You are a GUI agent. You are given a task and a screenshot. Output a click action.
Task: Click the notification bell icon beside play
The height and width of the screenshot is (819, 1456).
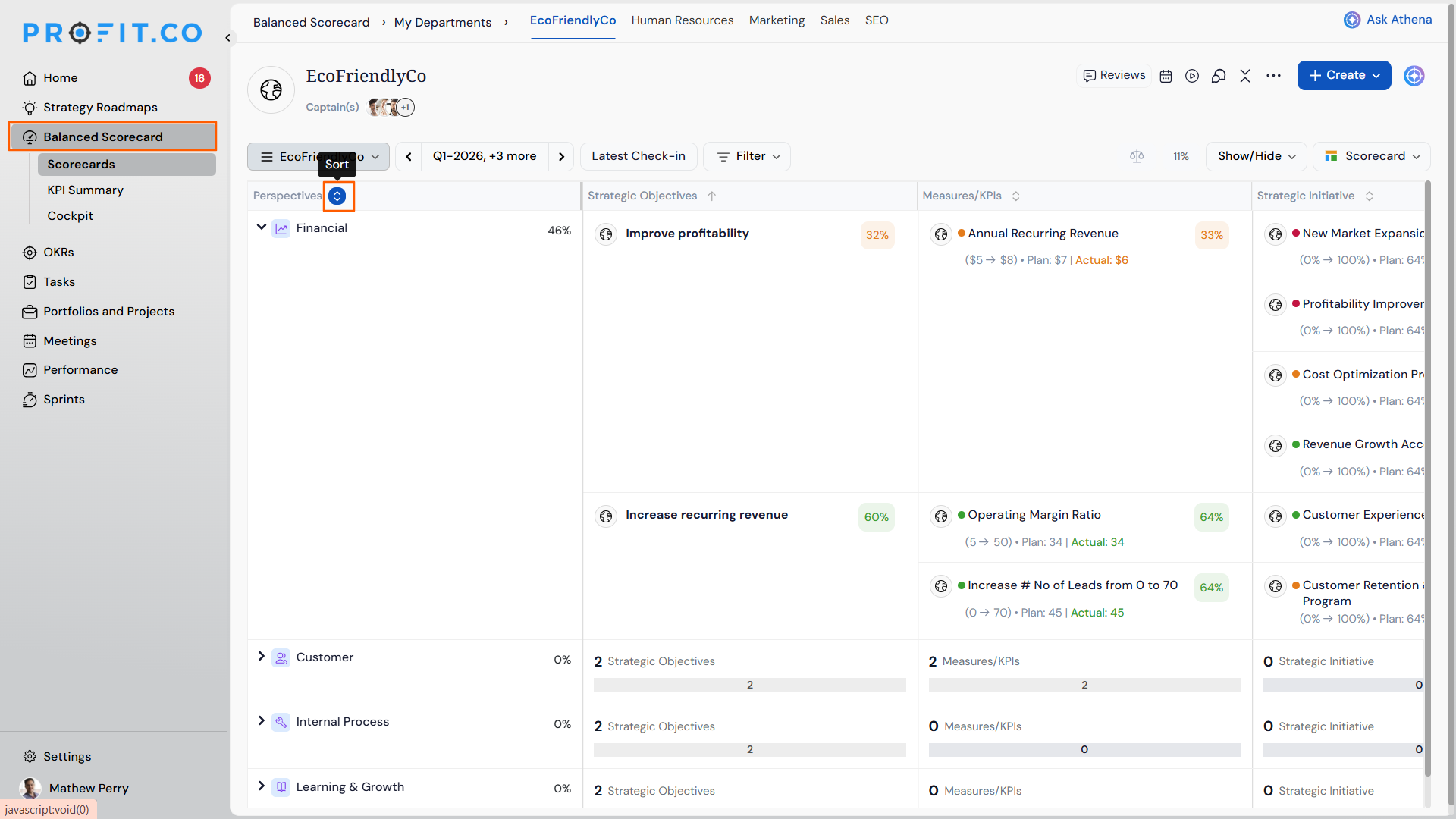tap(1219, 76)
